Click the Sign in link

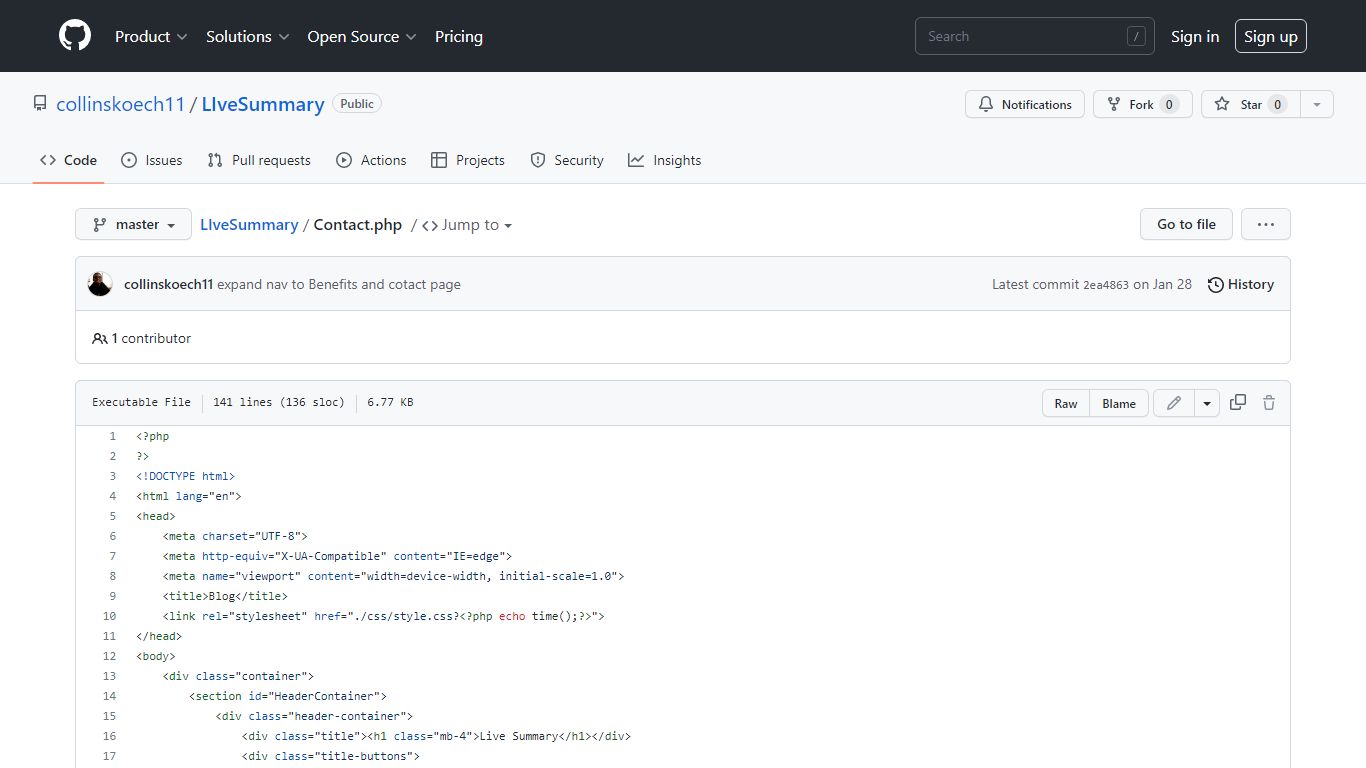1195,36
